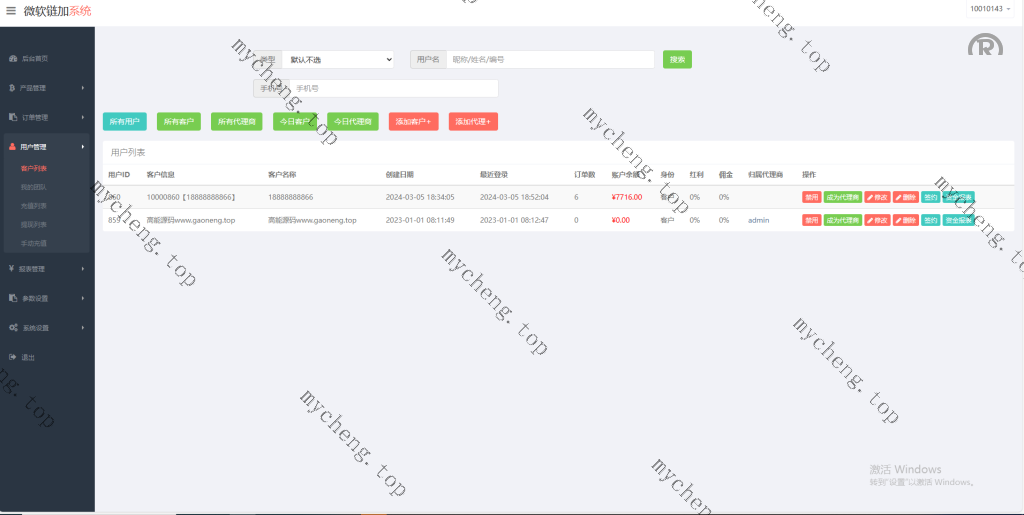Click the admin link in 归属代理商 column
This screenshot has height=515, width=1024.
[x=758, y=220]
